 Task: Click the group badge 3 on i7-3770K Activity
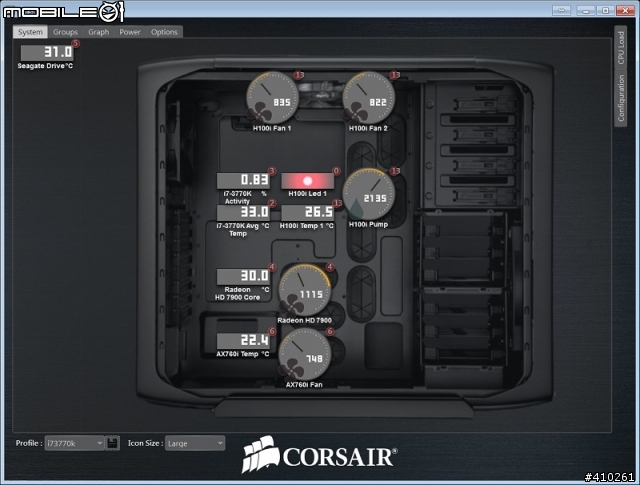tap(272, 171)
